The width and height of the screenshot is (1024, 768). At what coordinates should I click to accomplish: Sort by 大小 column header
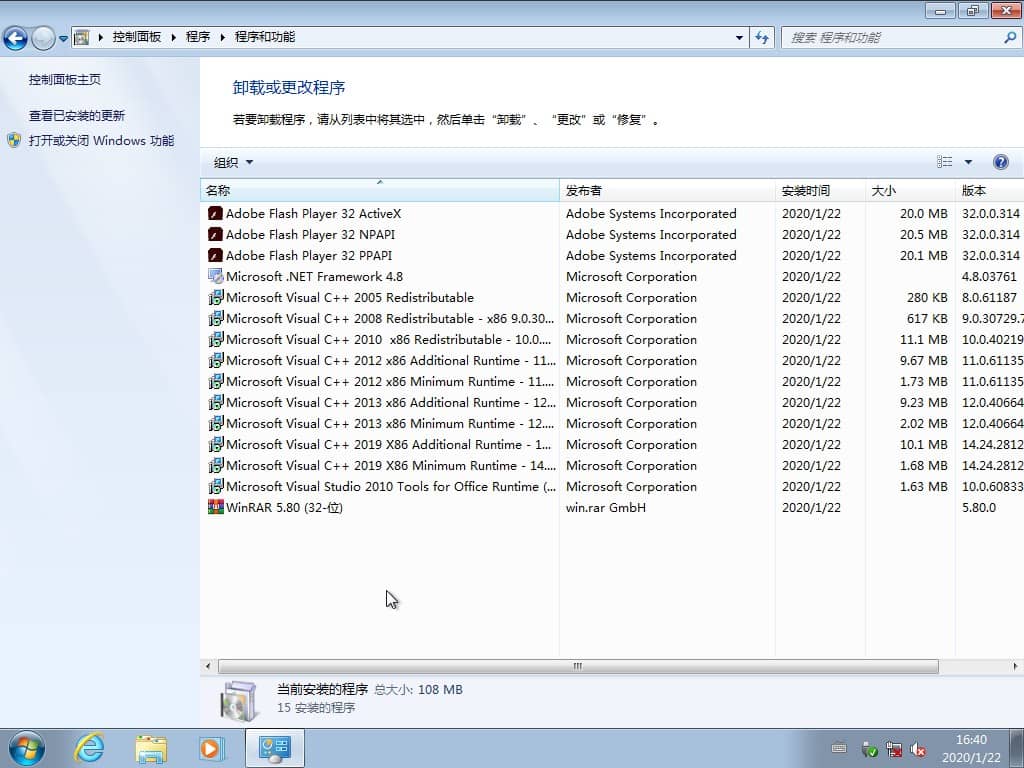(x=910, y=191)
